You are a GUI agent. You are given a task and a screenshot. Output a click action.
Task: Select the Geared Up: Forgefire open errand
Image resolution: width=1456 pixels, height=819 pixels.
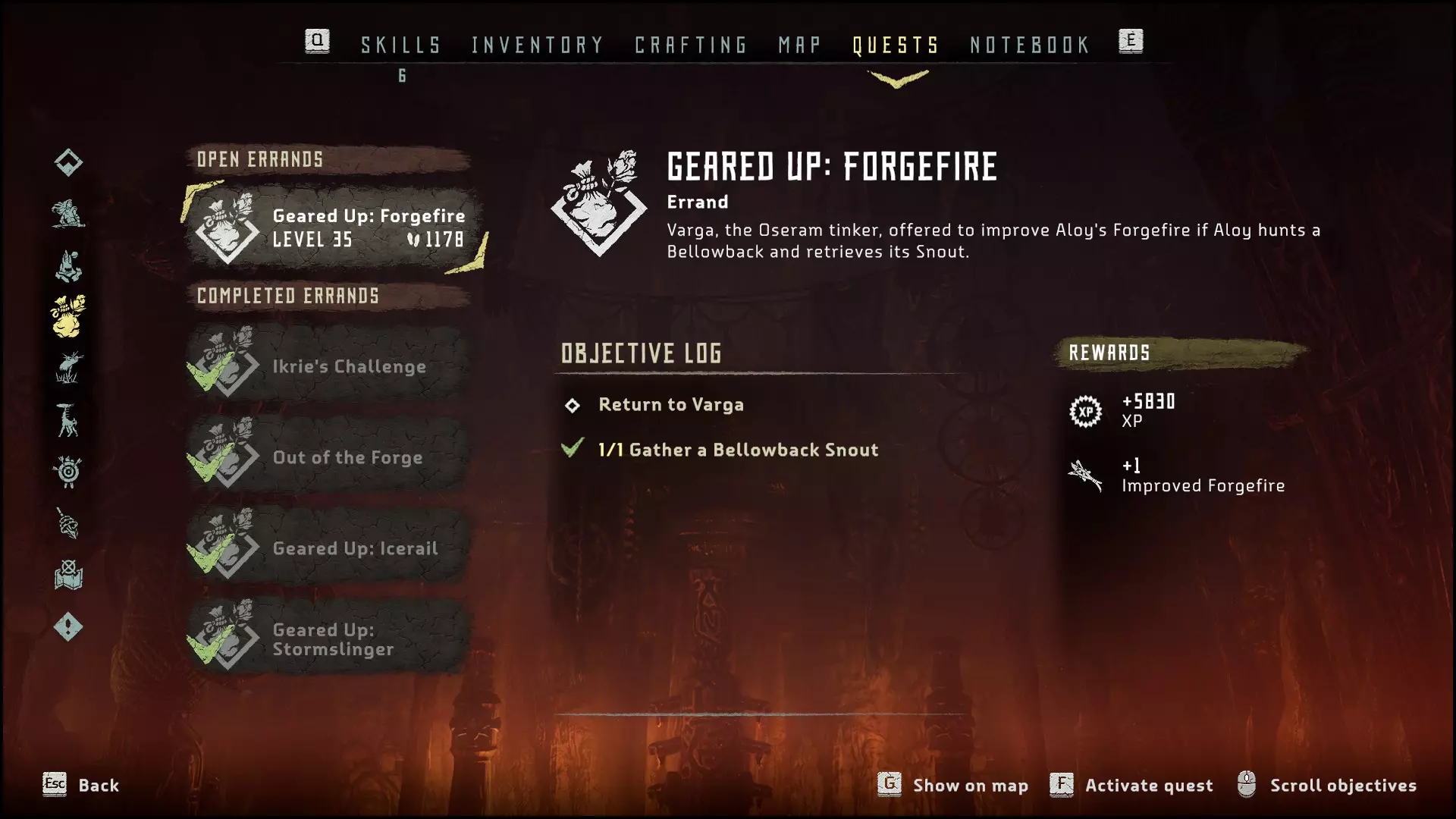coord(334,227)
